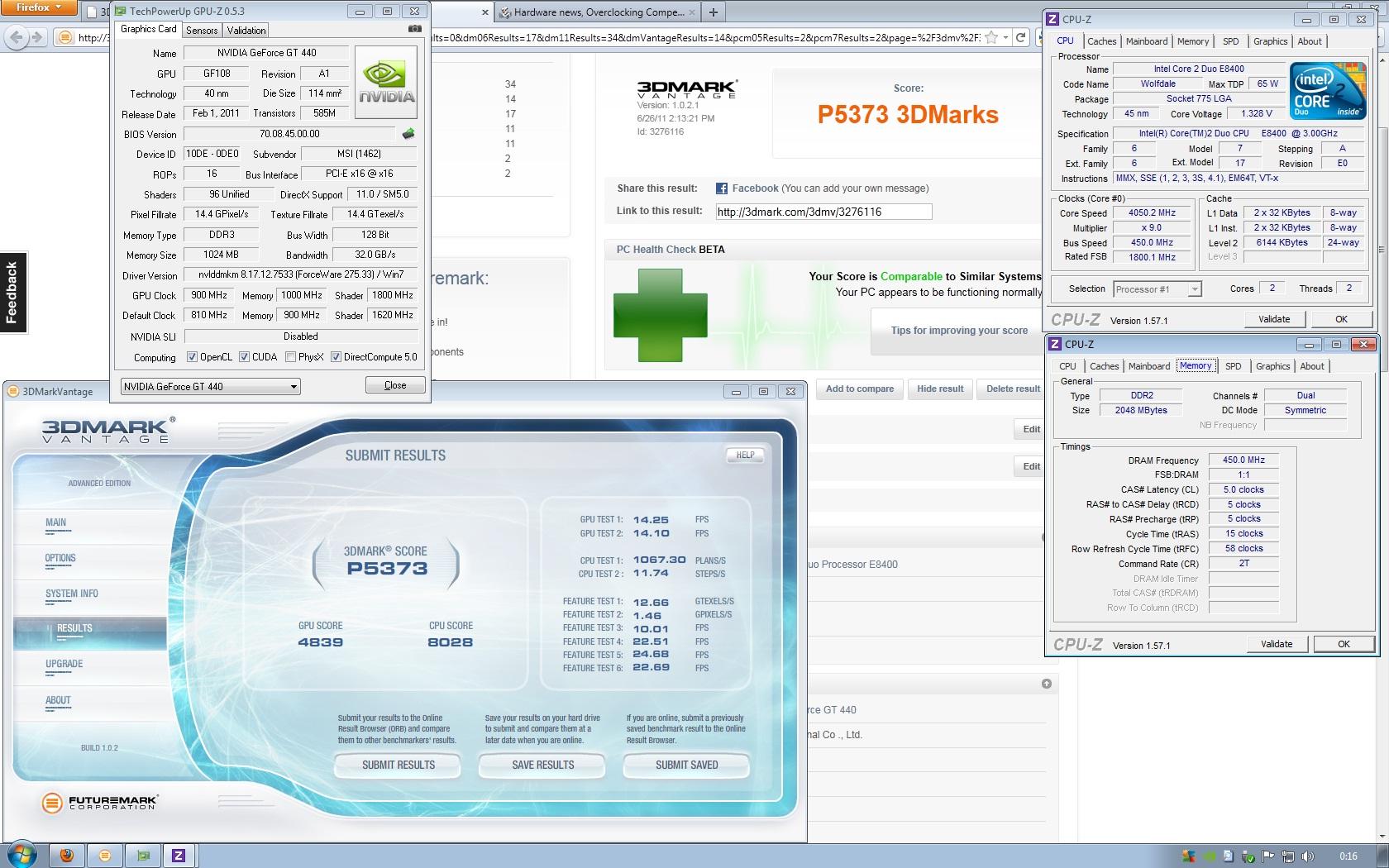Click the GPU-Z screenshot camera icon

(x=414, y=29)
